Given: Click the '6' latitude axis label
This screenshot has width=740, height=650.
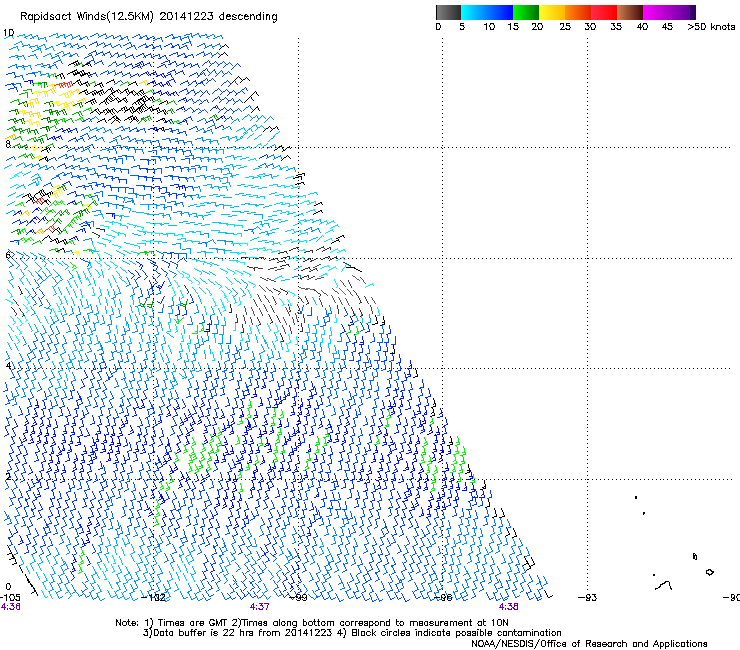Looking at the screenshot, I should 8,255.
